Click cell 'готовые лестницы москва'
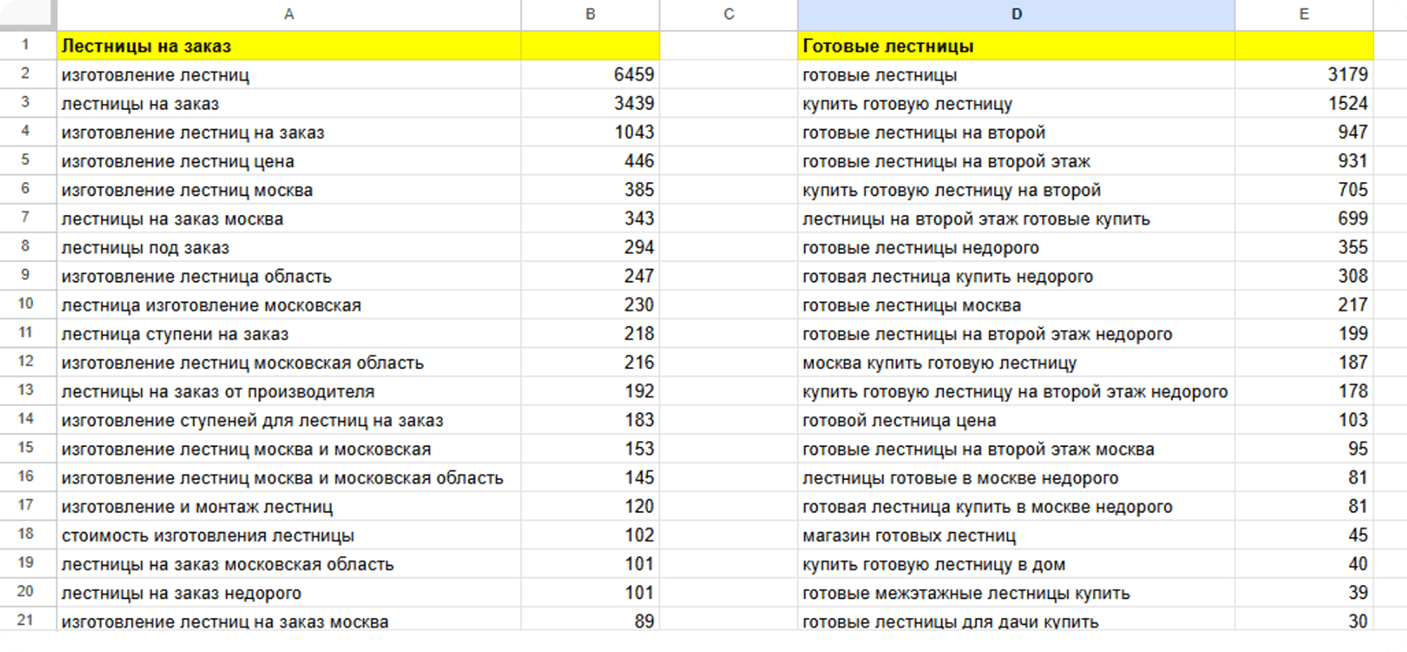Viewport: 1407px width, 652px height. (1016, 305)
